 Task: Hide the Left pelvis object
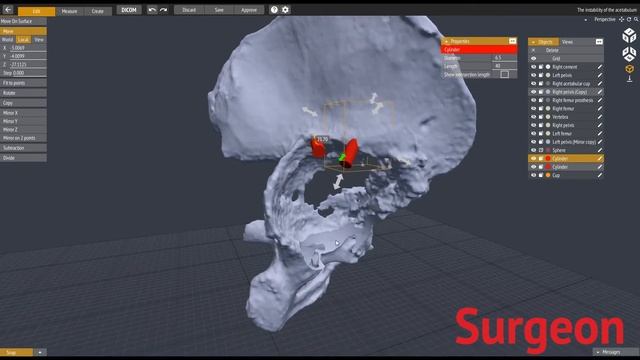(533, 75)
